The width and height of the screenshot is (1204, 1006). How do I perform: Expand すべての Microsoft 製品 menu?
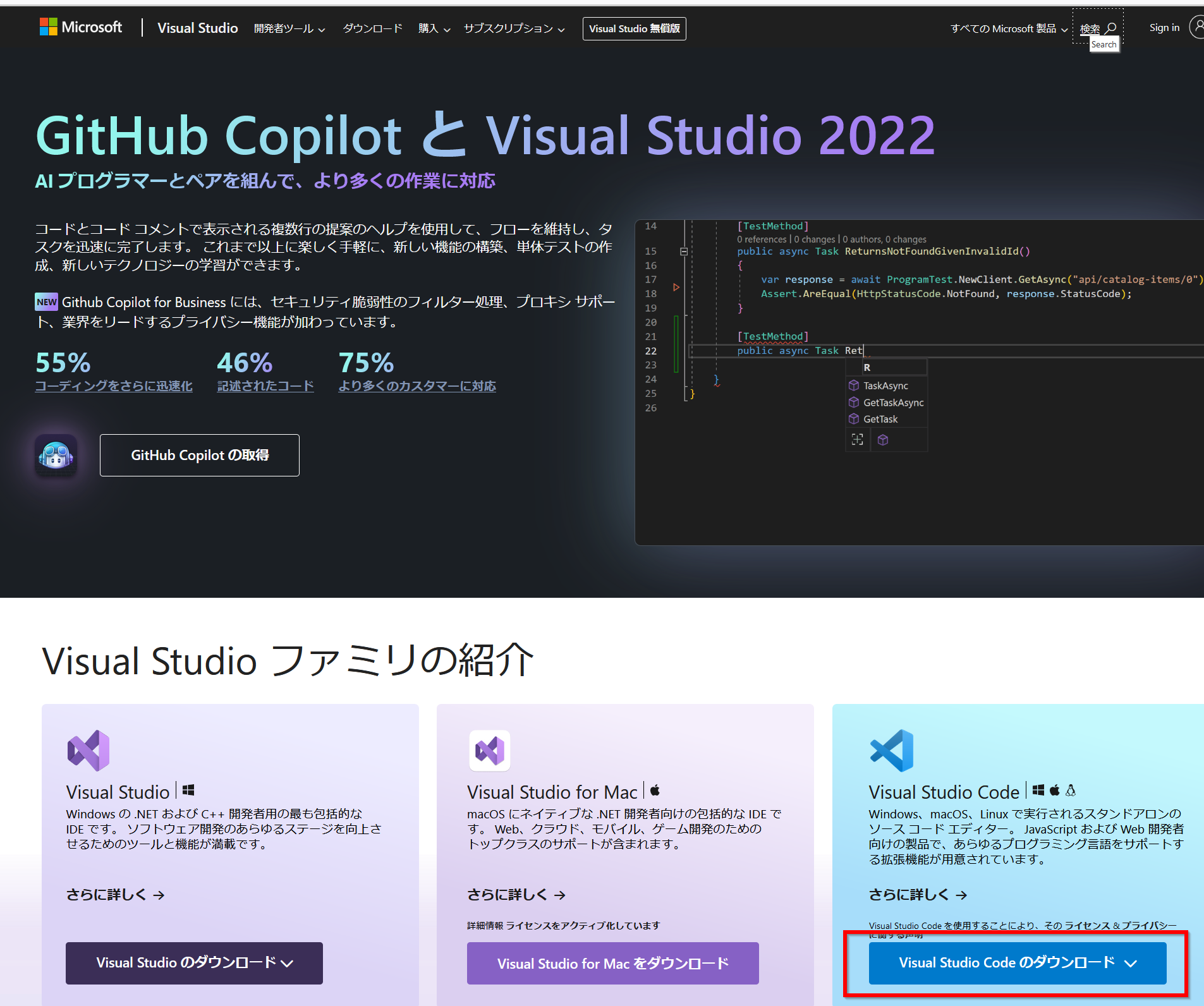(x=1009, y=28)
